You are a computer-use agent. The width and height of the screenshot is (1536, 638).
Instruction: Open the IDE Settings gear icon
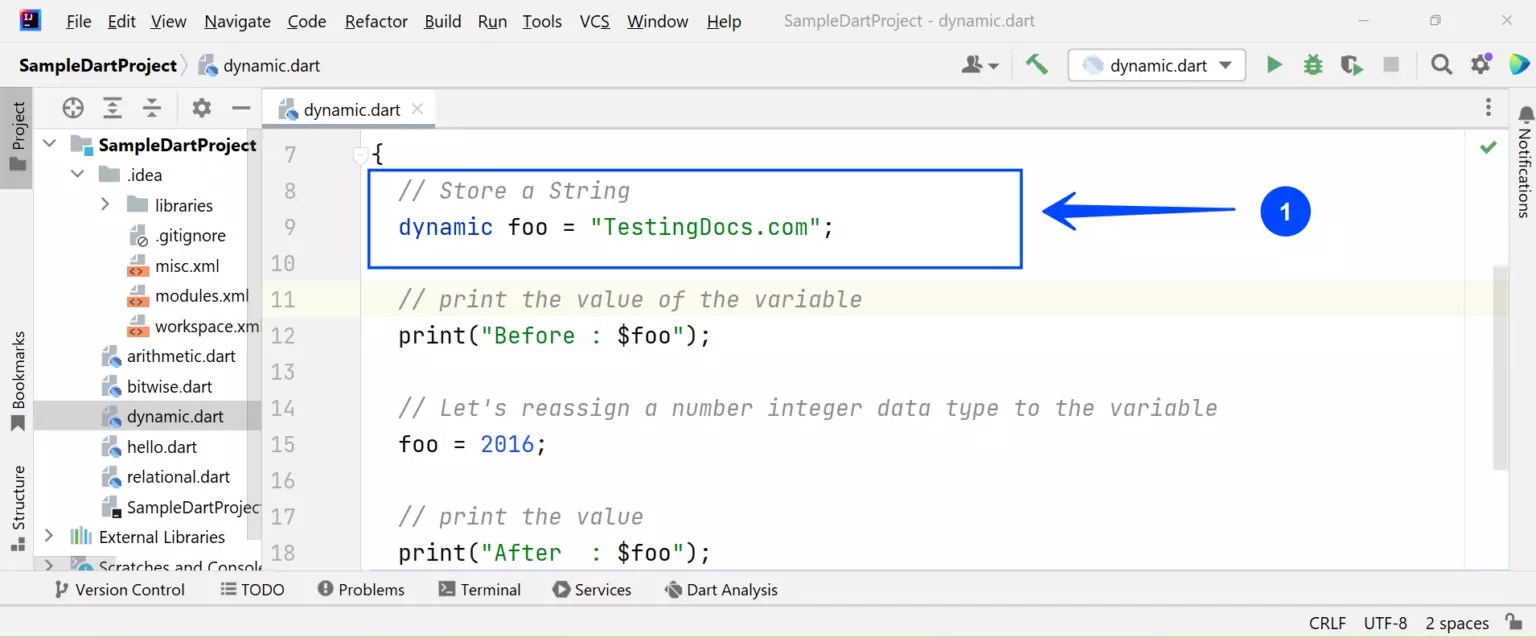pyautogui.click(x=1480, y=63)
